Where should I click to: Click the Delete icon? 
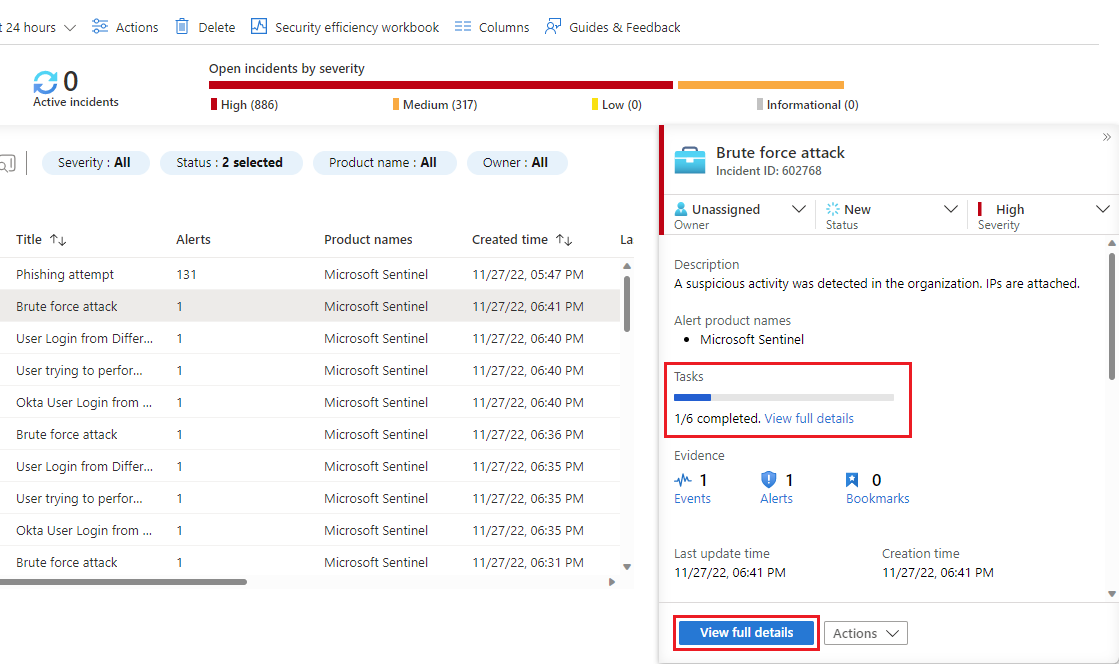click(186, 26)
